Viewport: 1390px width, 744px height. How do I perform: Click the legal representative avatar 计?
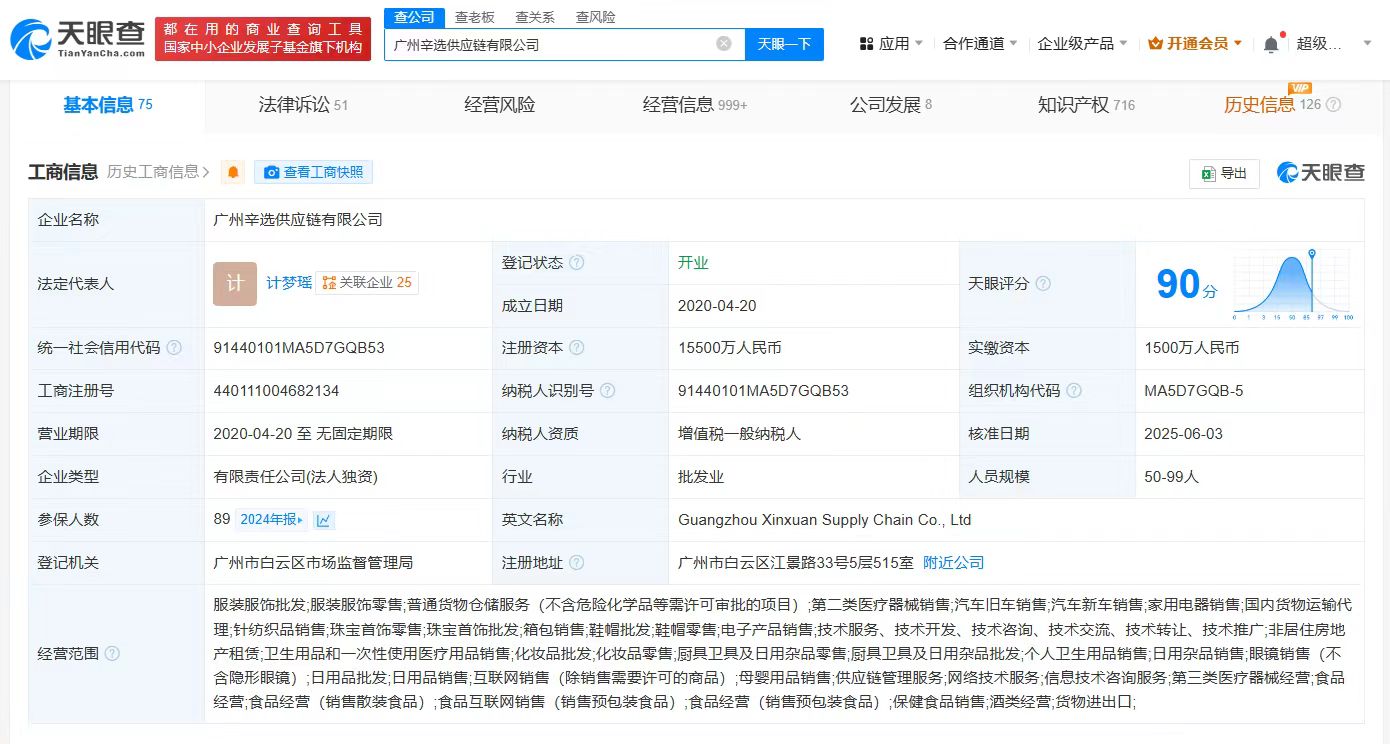235,284
